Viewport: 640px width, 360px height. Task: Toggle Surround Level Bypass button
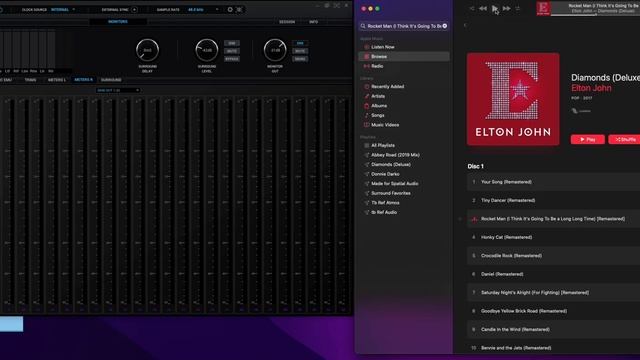pos(232,59)
